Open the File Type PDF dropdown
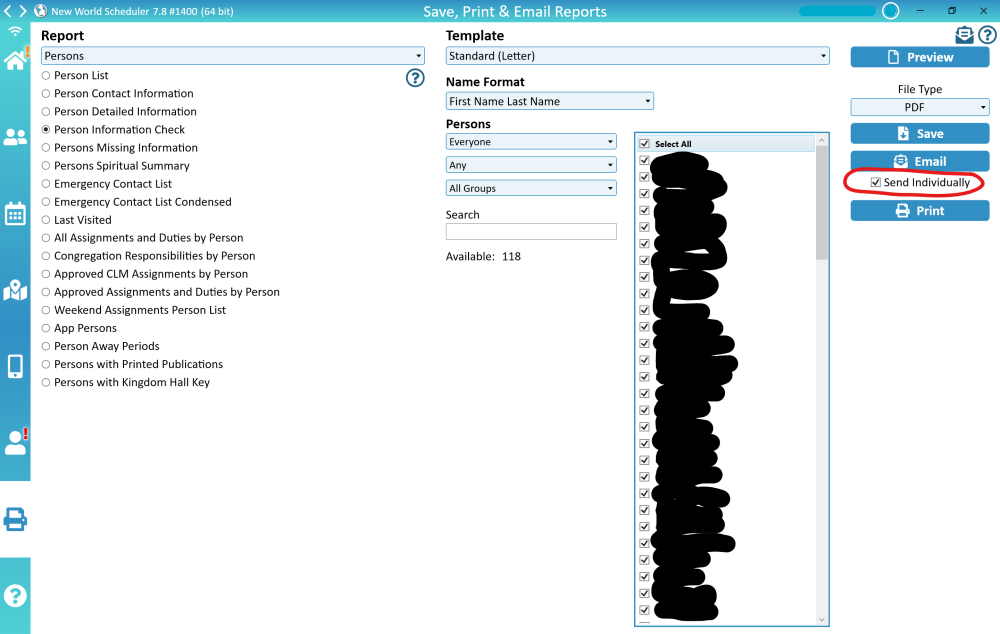The image size is (1000, 634). point(920,107)
